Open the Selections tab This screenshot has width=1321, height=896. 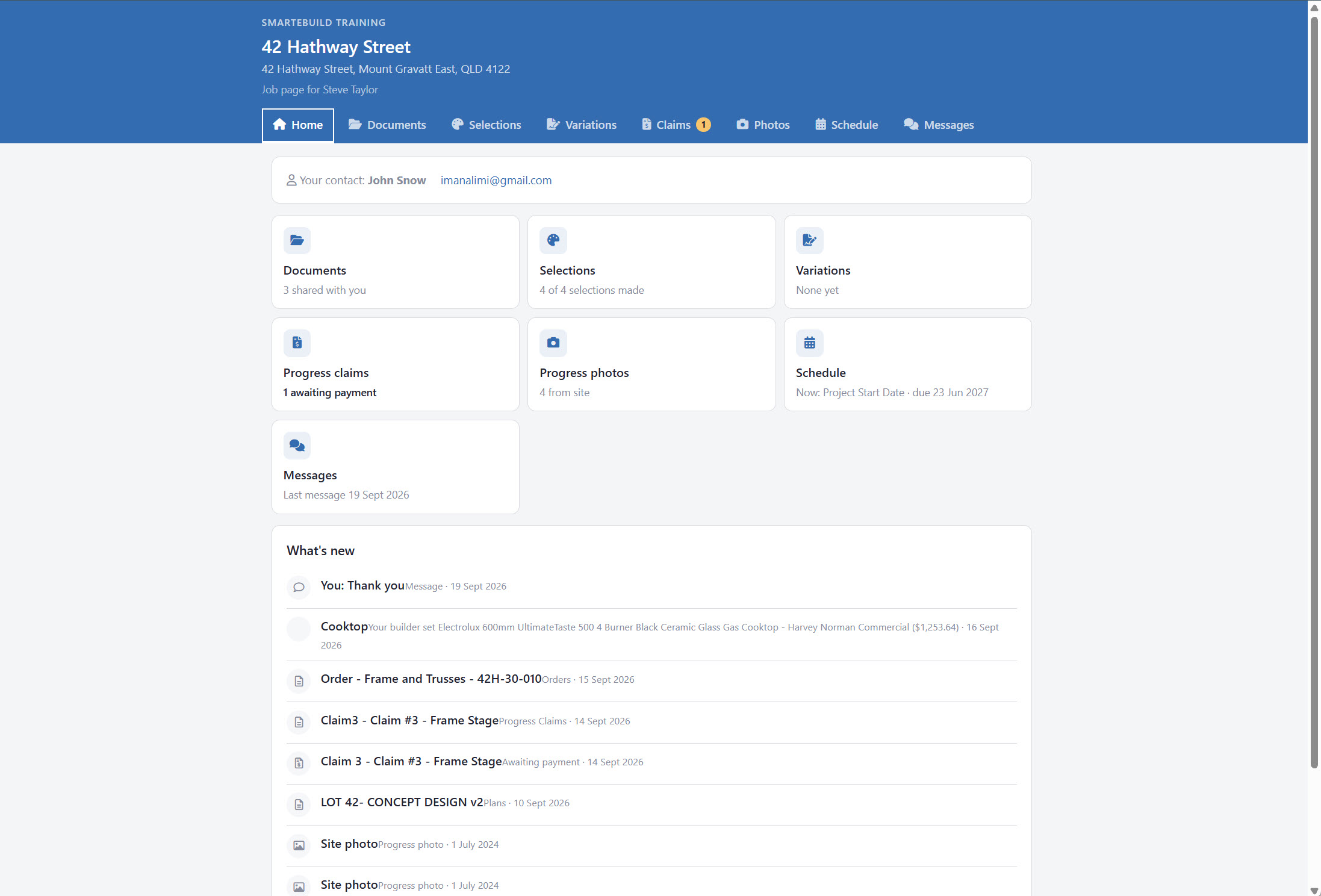pyautogui.click(x=486, y=125)
